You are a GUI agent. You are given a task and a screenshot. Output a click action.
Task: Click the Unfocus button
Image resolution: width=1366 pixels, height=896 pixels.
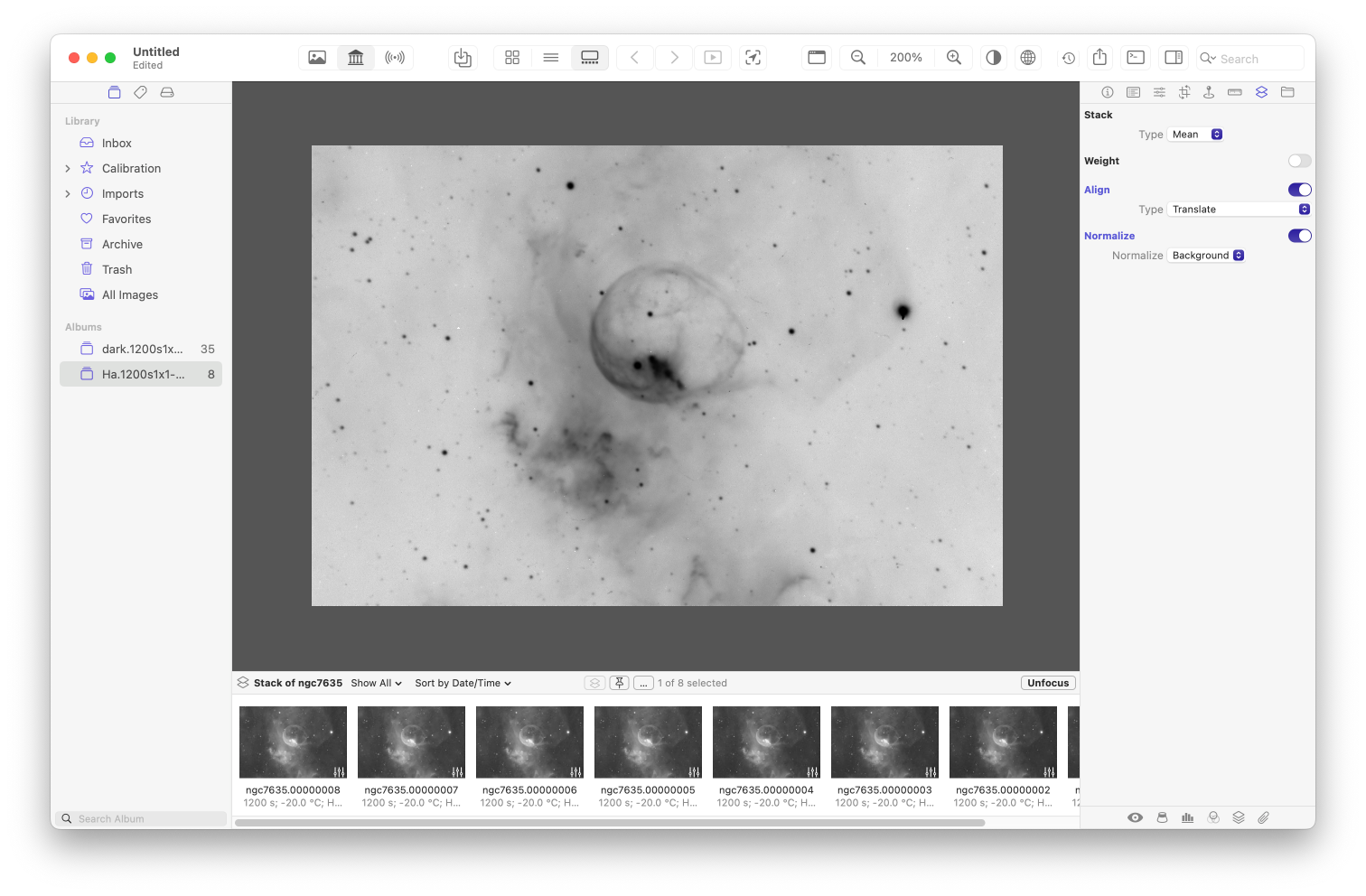(x=1047, y=683)
